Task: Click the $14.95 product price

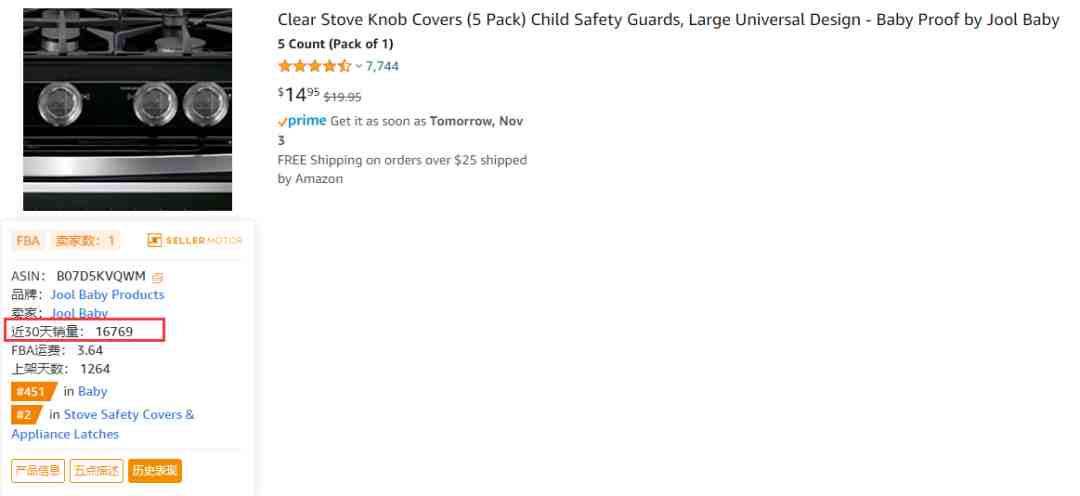Action: coord(299,94)
